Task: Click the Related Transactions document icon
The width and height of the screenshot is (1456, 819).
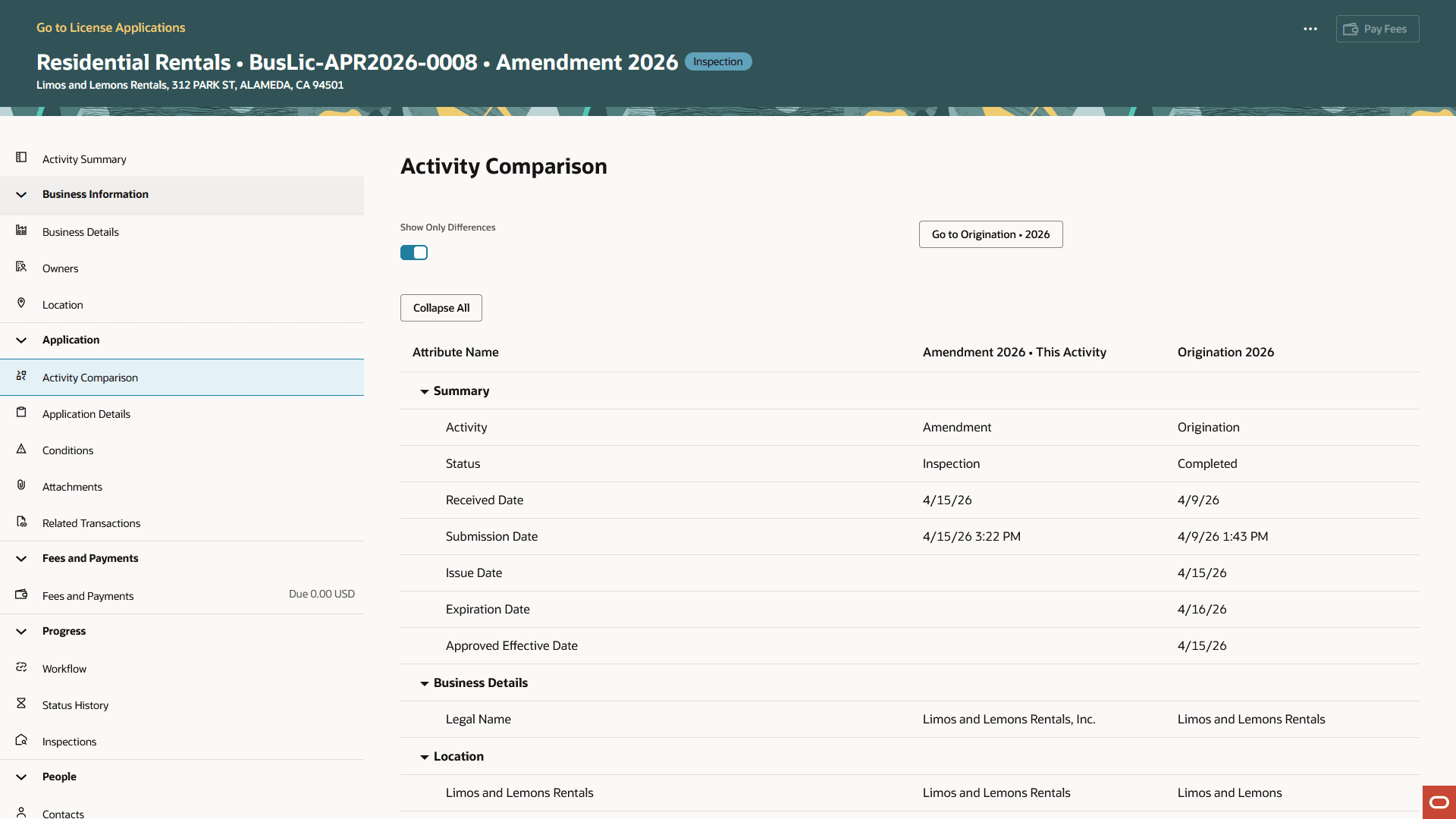Action: 21,522
